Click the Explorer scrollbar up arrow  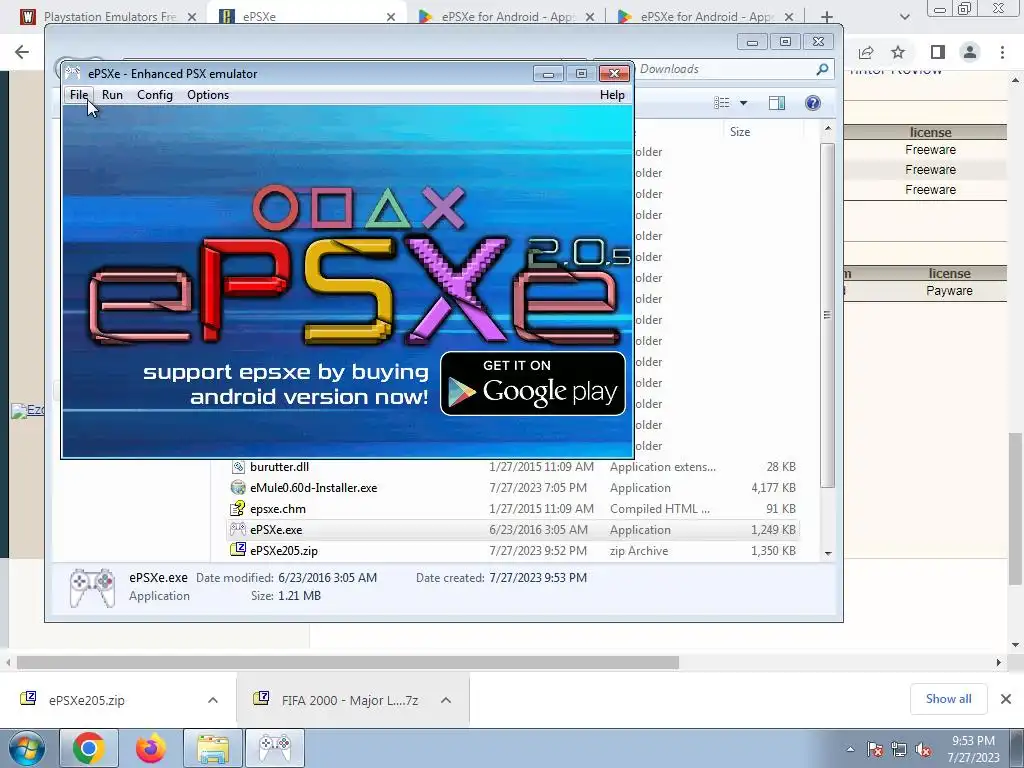click(x=828, y=129)
